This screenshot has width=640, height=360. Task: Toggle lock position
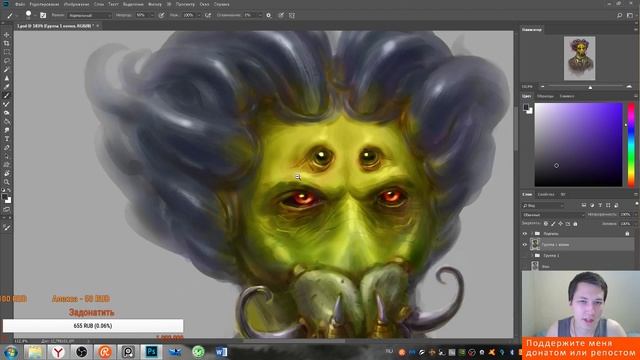[x=560, y=224]
